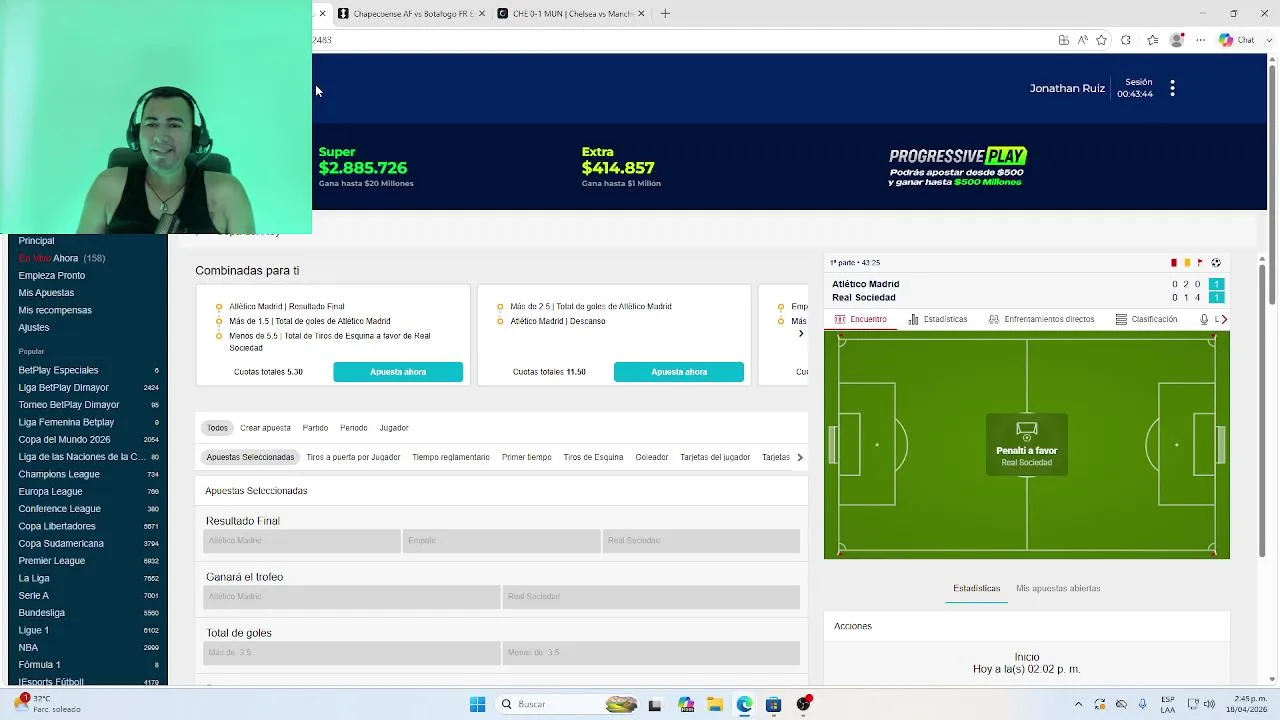Select the Crear apuesta filter
The width and height of the screenshot is (1280, 720).
tap(265, 428)
